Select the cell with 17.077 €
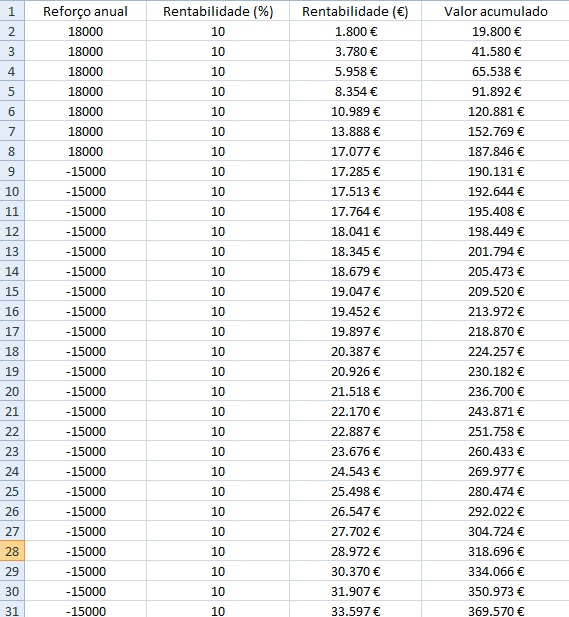The width and height of the screenshot is (569, 617). point(355,151)
